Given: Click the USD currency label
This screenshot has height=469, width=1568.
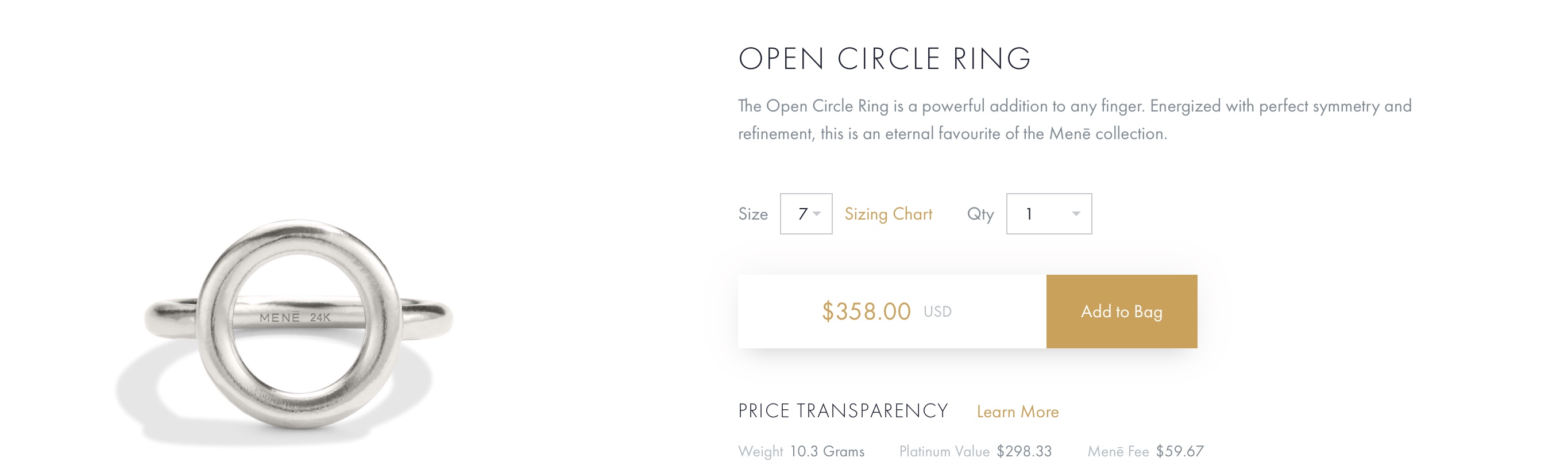Looking at the screenshot, I should click(x=937, y=312).
